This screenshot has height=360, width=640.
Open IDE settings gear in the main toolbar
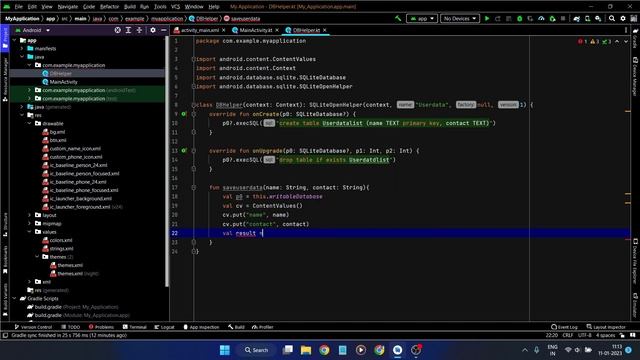click(623, 18)
